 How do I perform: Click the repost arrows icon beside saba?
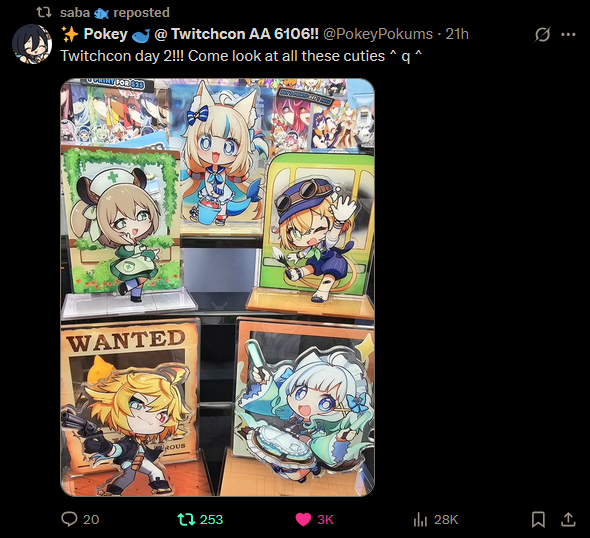coord(44,12)
